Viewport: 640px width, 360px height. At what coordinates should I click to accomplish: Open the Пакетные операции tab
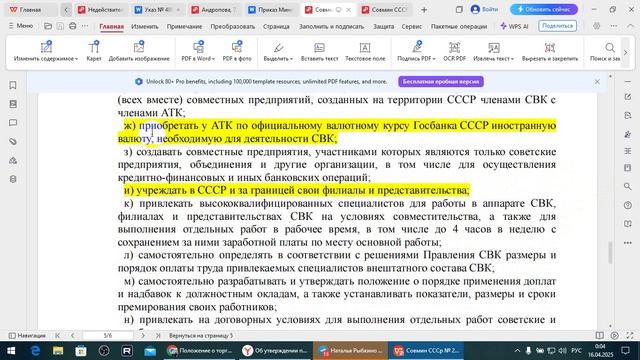pyautogui.click(x=459, y=27)
